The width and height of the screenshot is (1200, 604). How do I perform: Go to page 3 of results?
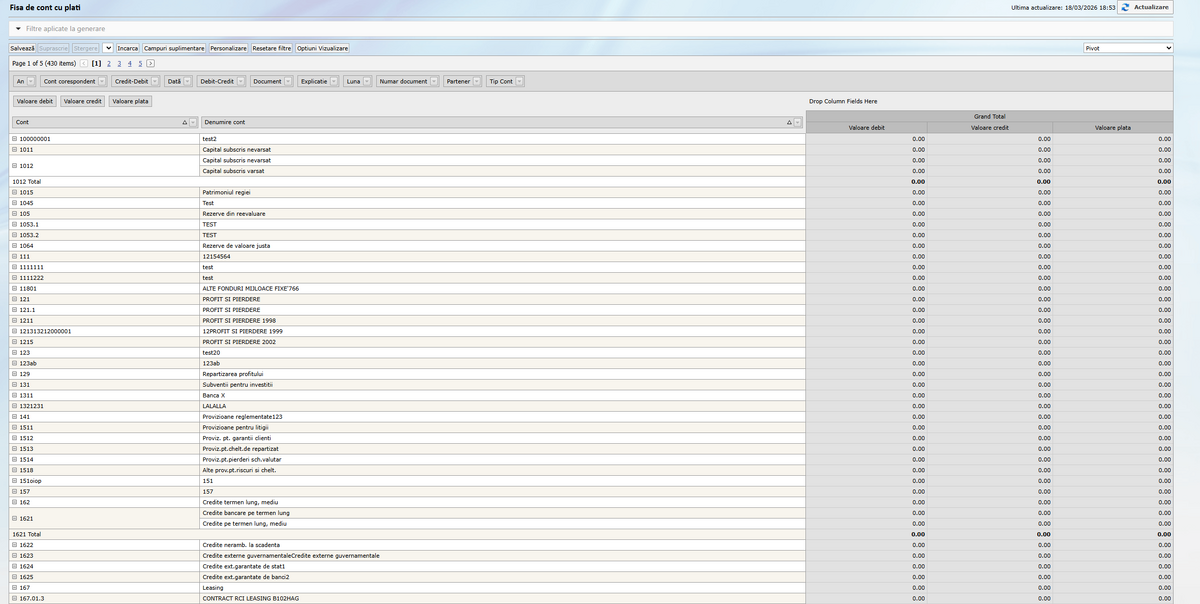tap(118, 63)
